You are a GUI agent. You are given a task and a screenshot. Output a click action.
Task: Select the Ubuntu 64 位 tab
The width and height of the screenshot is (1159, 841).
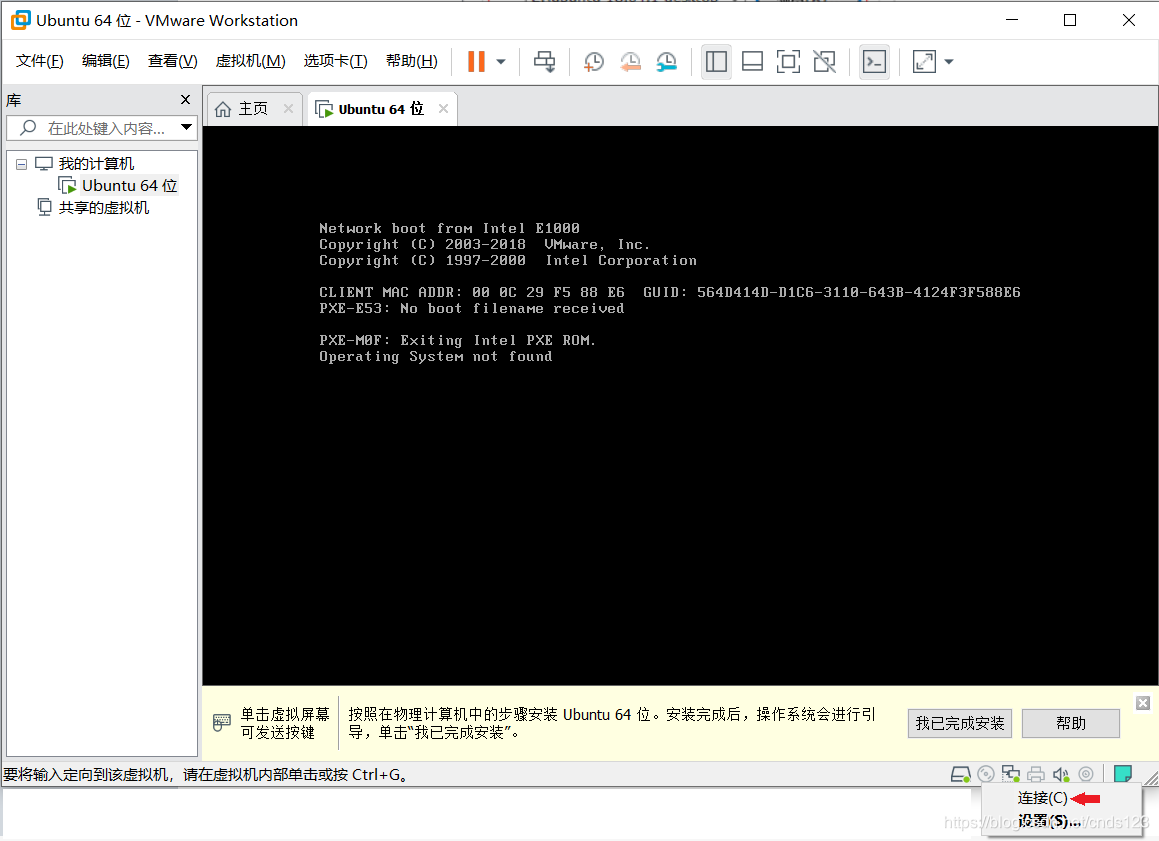(x=381, y=109)
